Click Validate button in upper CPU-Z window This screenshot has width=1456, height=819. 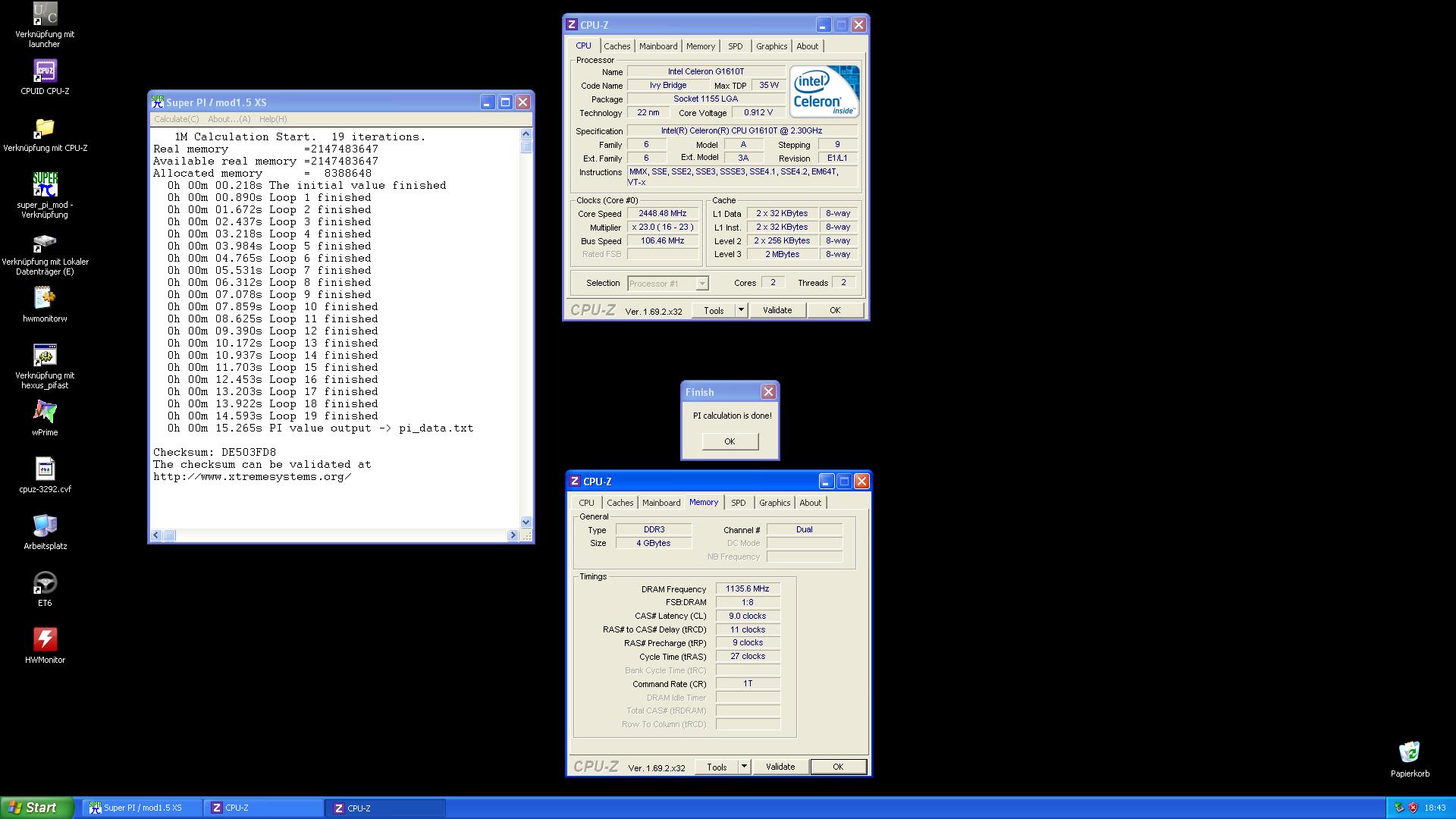coord(777,310)
